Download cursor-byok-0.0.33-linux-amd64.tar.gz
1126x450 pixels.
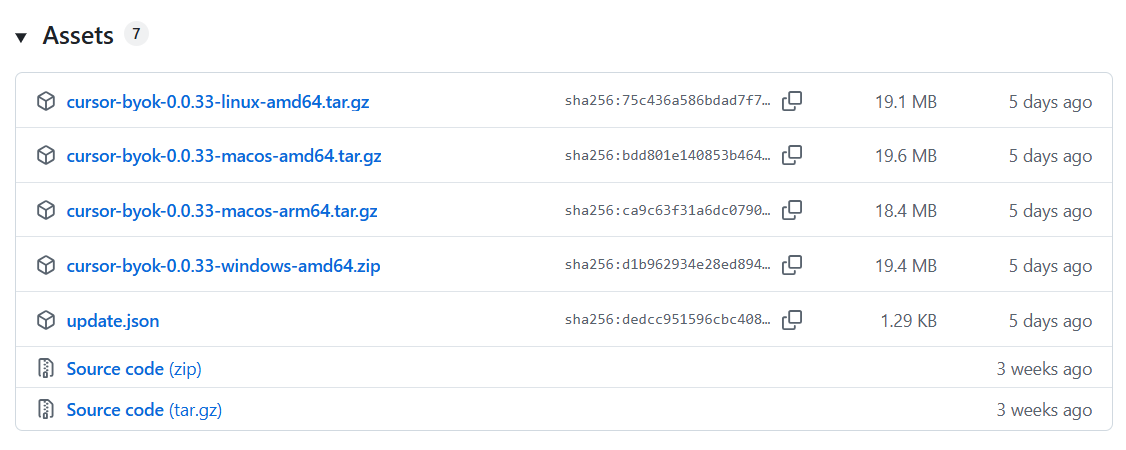tap(218, 102)
